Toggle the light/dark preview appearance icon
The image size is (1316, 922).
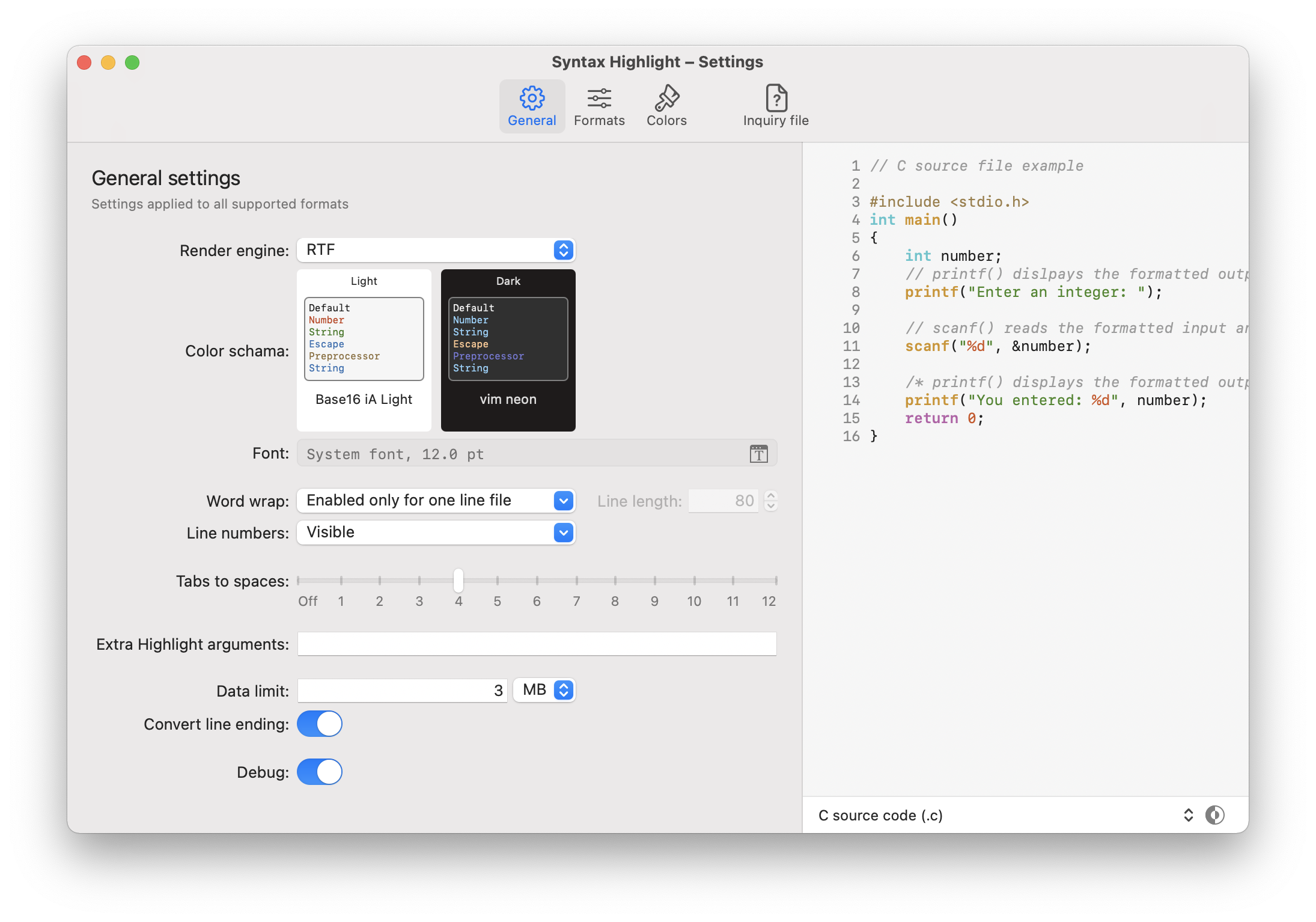click(x=1214, y=815)
